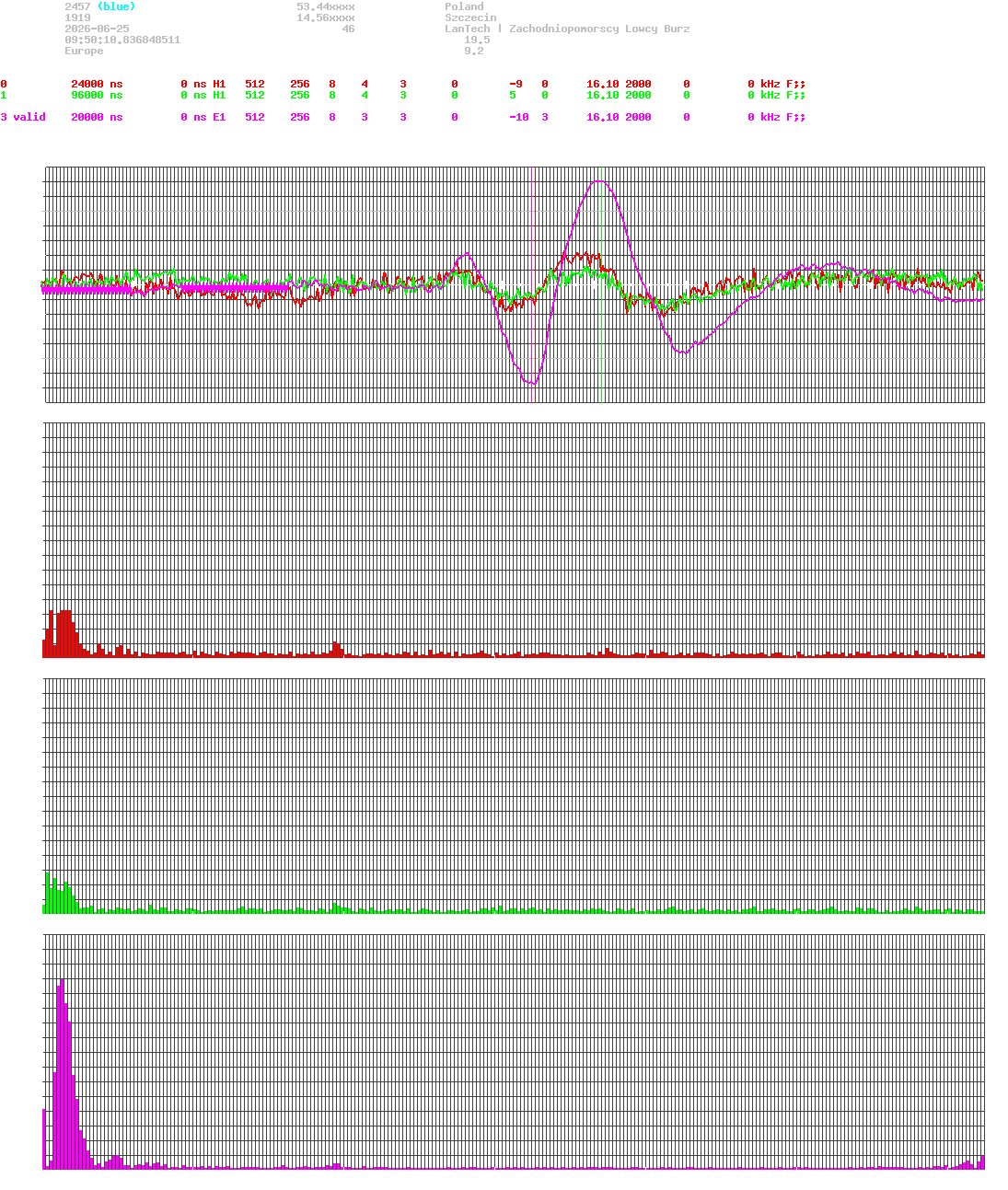
Task: Click 'kHz F;;' in the red row
Action: (782, 84)
